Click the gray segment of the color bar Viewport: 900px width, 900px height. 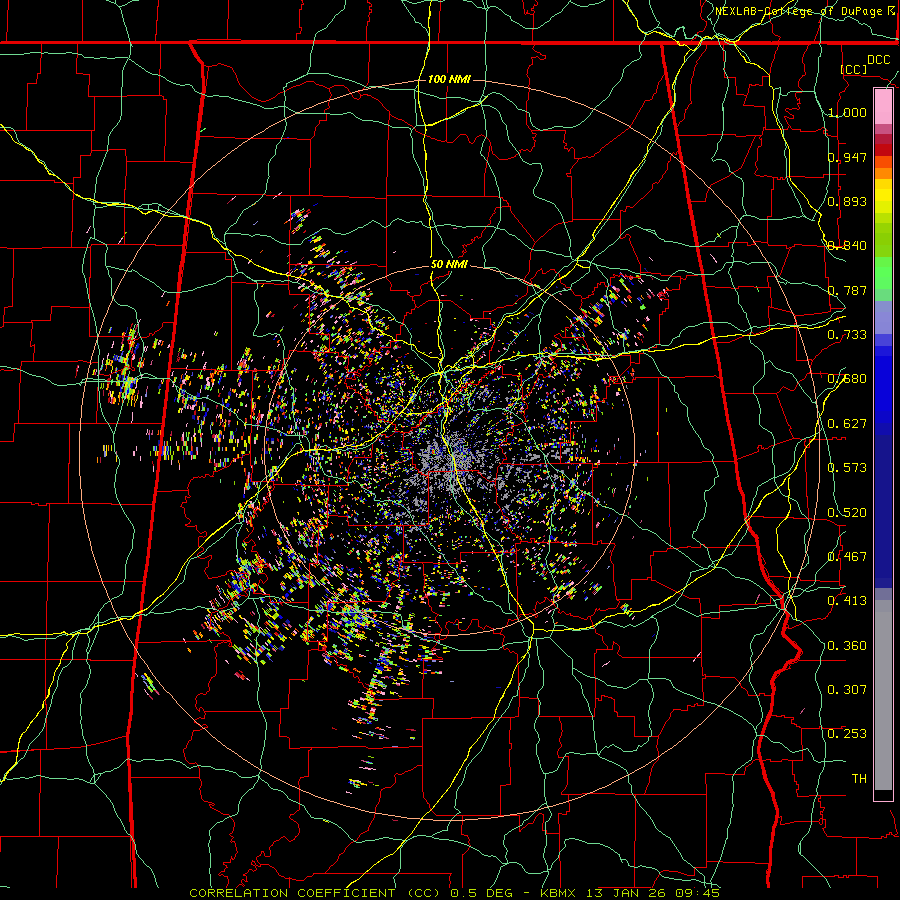883,695
